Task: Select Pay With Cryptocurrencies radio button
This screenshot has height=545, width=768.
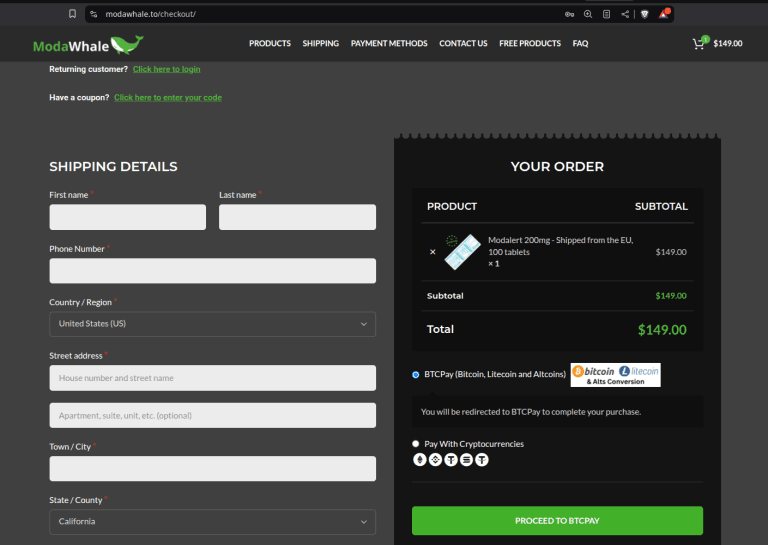Action: (x=416, y=444)
